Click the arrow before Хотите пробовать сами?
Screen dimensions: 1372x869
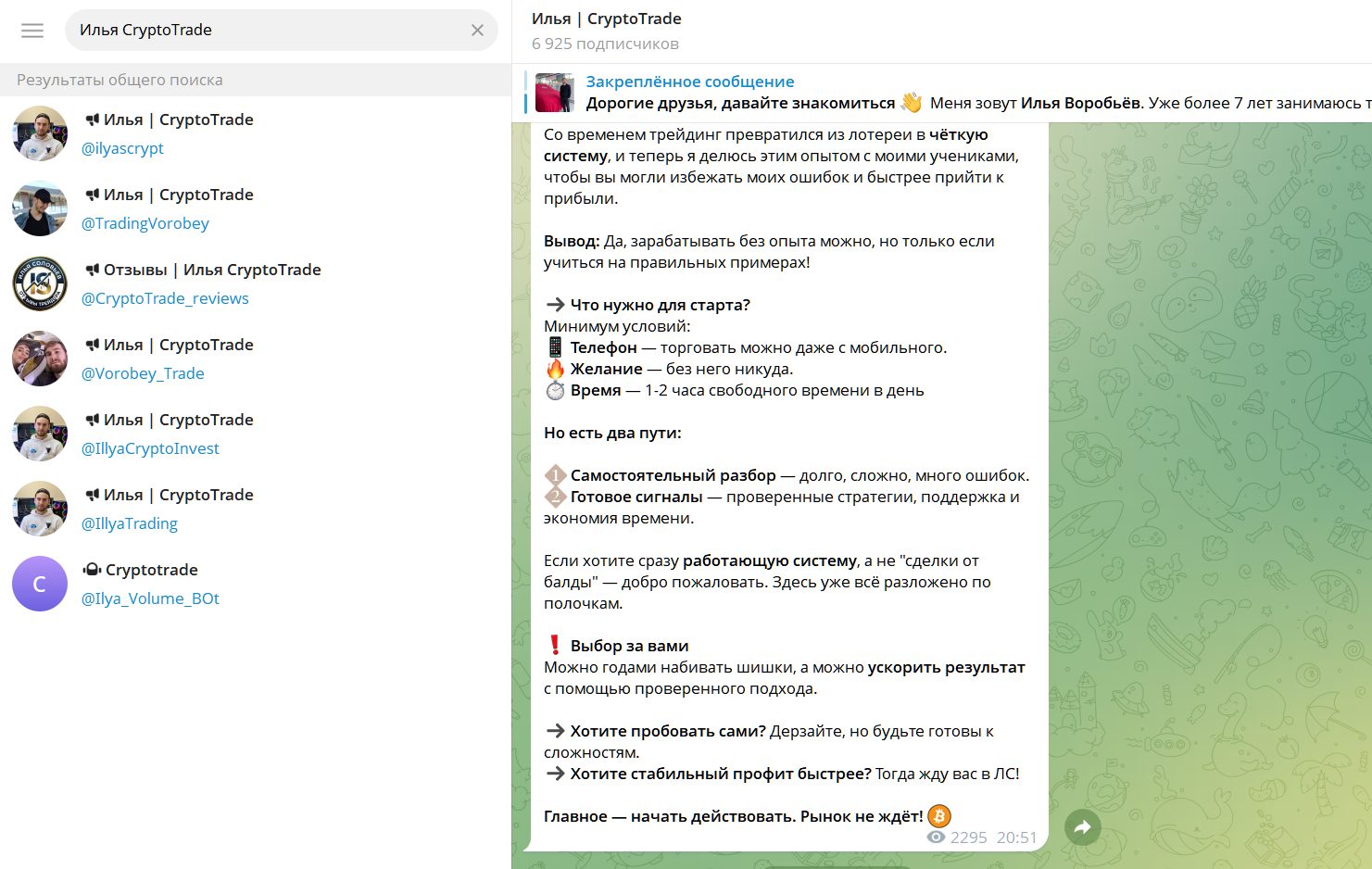(555, 731)
